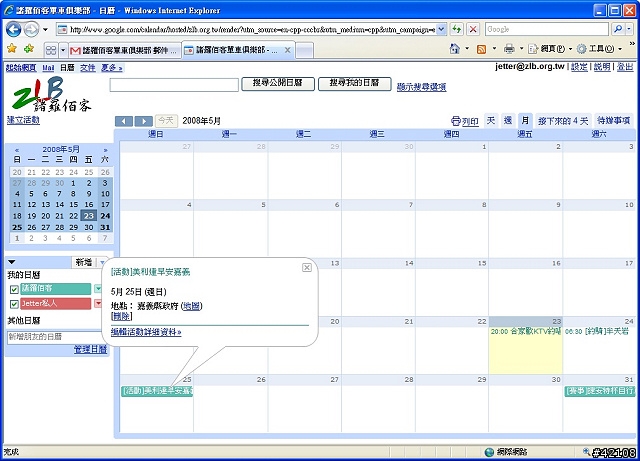This screenshot has height=461, width=640.
Task: Click the browser Print icon
Action: pyautogui.click(x=509, y=49)
